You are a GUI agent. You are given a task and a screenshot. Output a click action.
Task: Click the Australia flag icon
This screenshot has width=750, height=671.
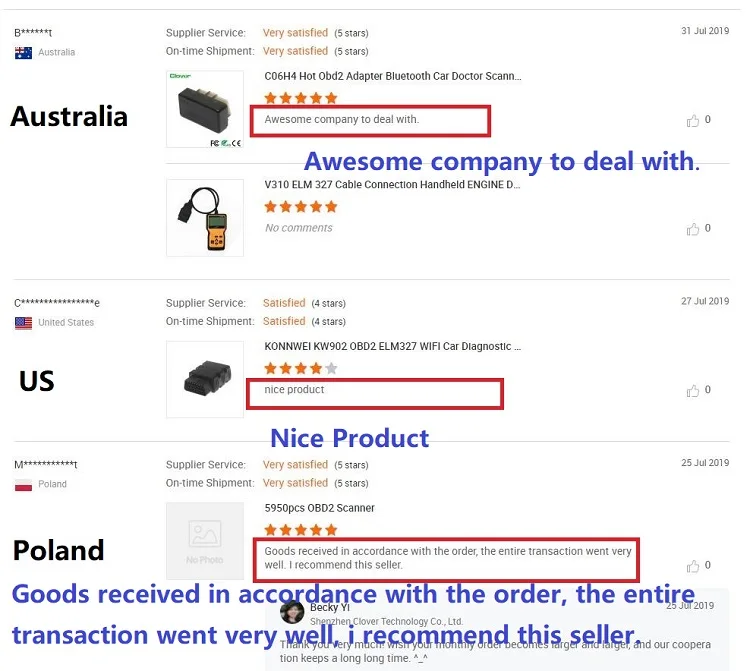pos(23,52)
